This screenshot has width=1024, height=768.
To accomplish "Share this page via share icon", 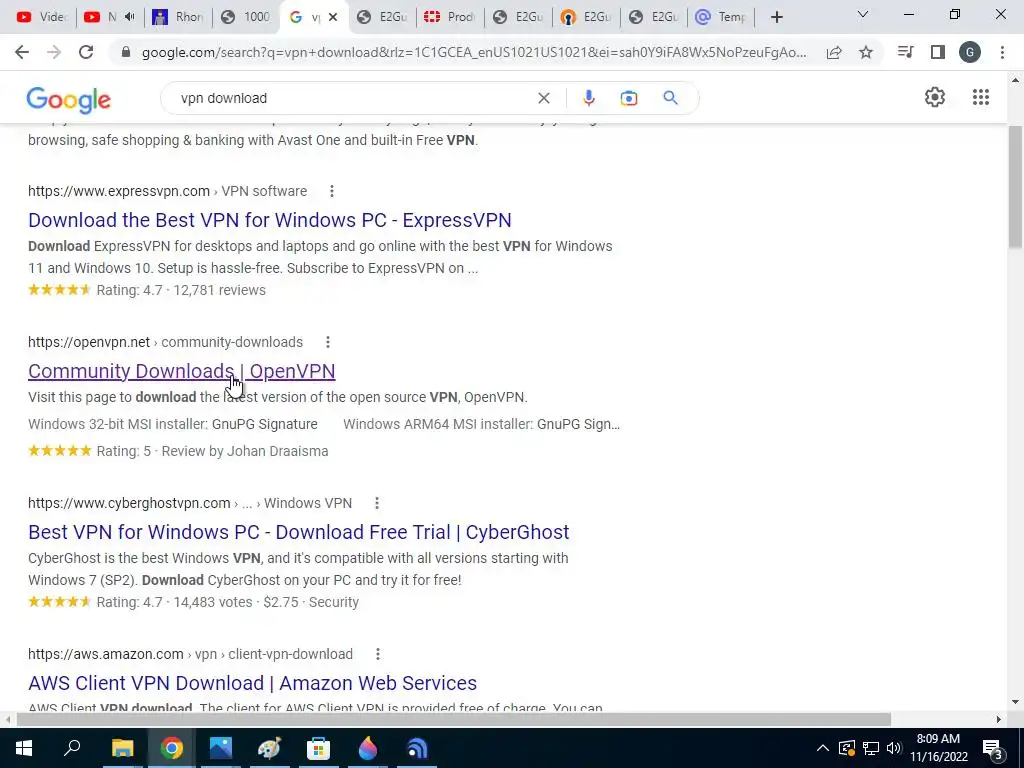I will pyautogui.click(x=834, y=52).
